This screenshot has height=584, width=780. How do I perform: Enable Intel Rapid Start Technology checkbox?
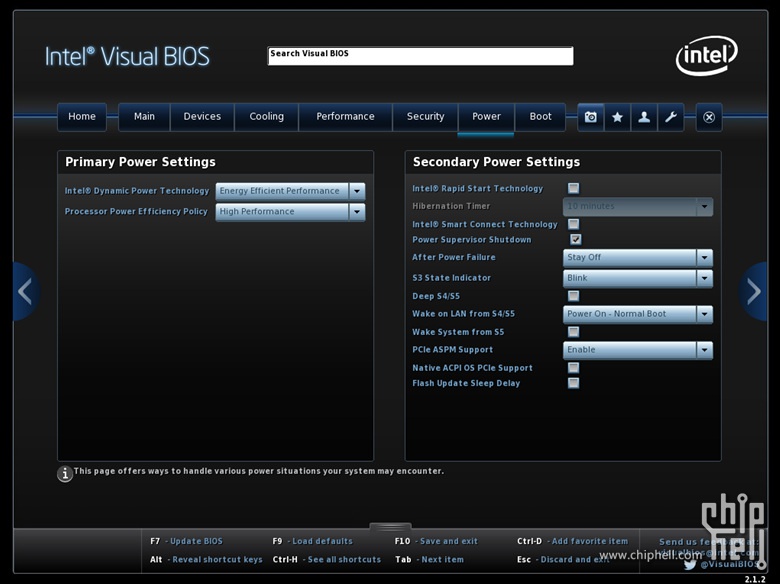click(574, 188)
